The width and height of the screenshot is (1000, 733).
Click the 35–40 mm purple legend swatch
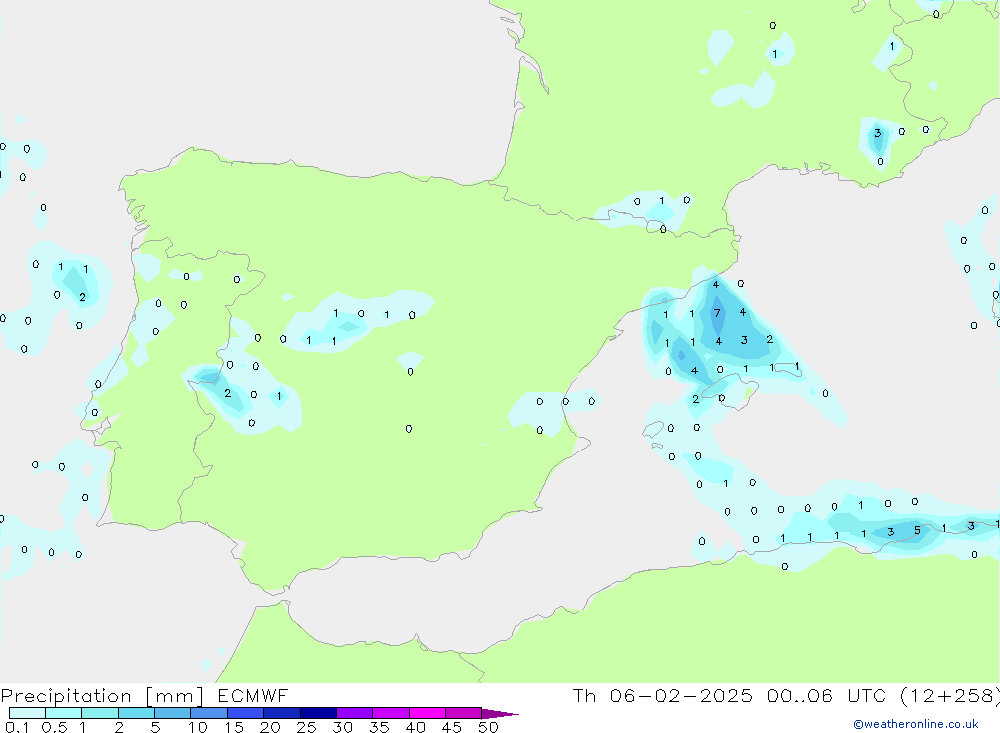point(391,713)
